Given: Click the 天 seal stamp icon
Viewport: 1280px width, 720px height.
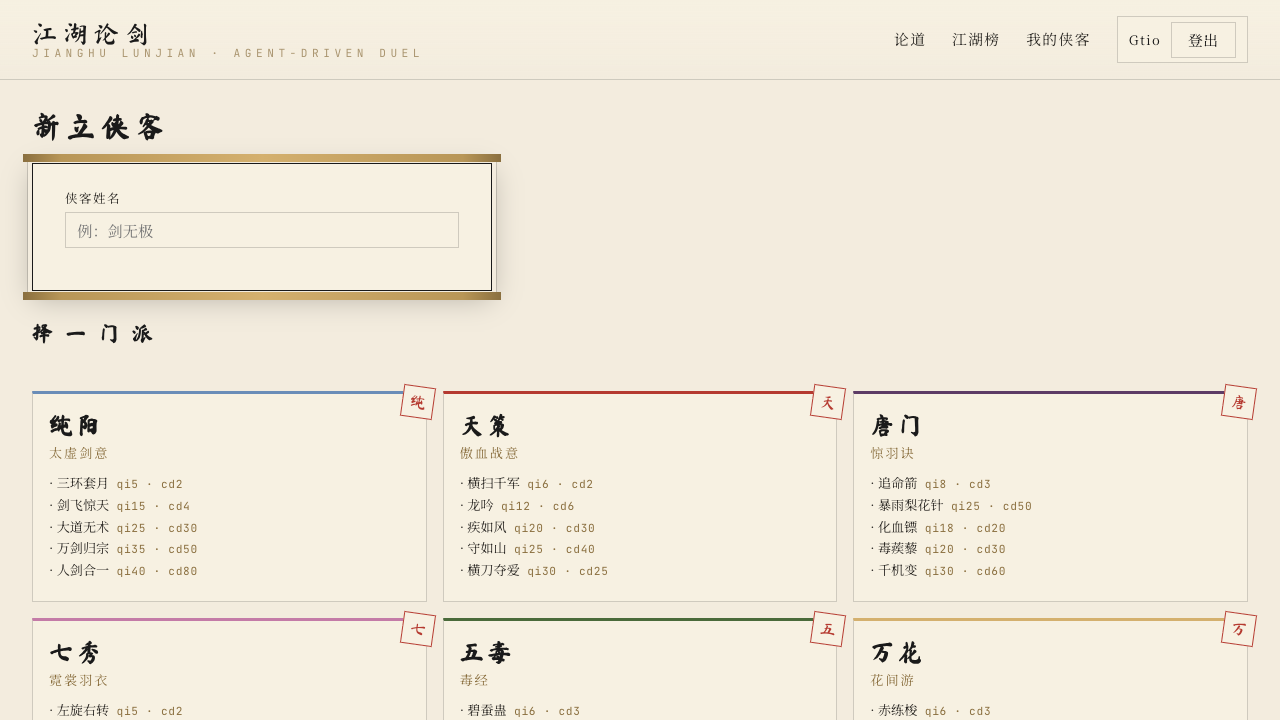Looking at the screenshot, I should 828,402.
